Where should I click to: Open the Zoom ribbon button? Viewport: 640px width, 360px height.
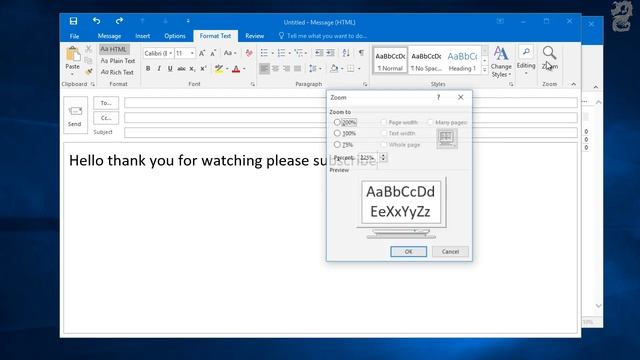click(549, 58)
